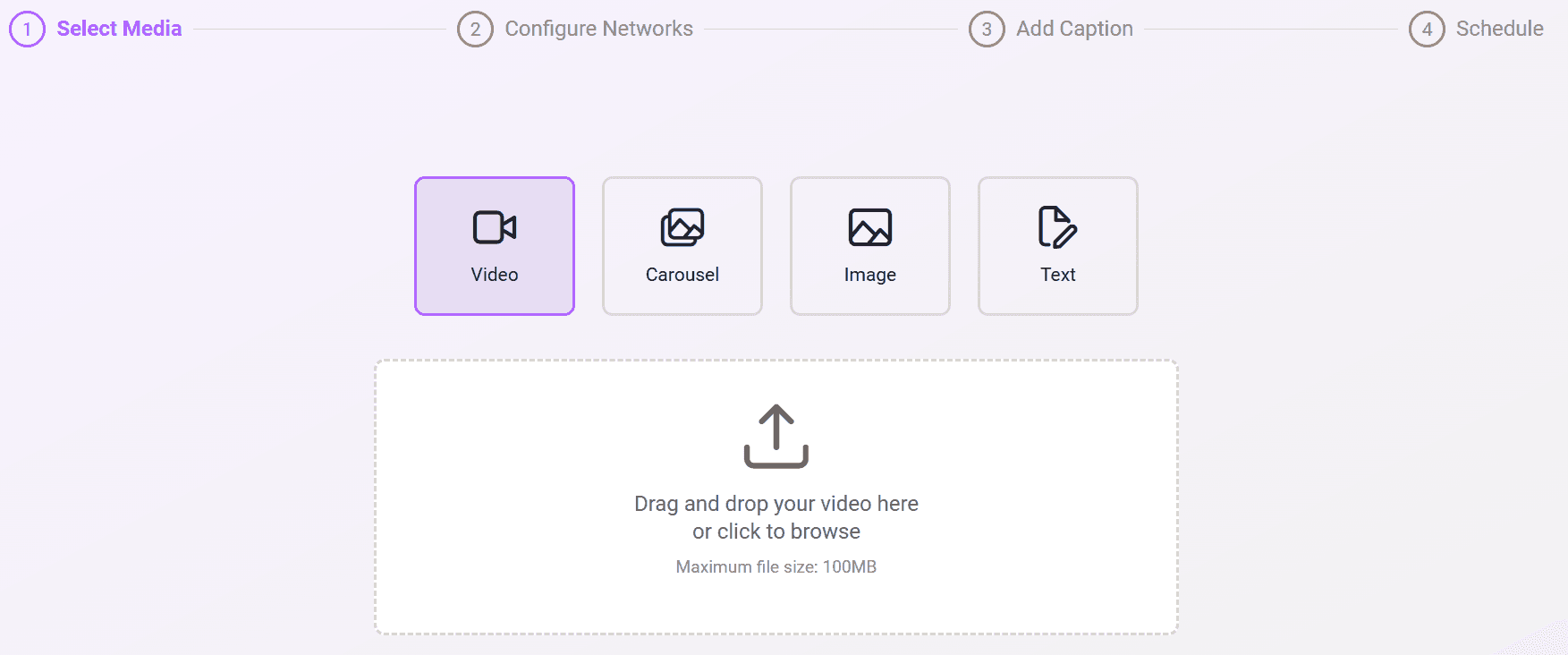1568x655 pixels.
Task: Choose the Image media type icon
Action: point(869,226)
